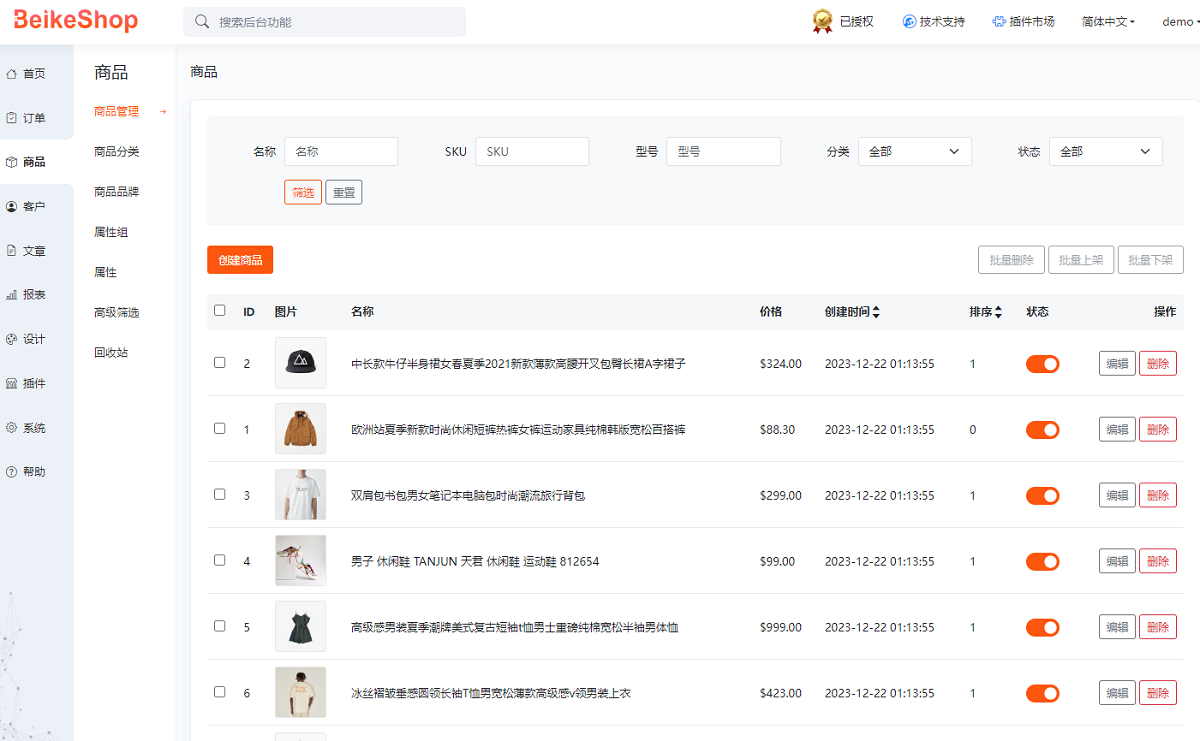Tick the checkbox for product ID 4
Screen dimensions: 1200x741
click(x=220, y=560)
